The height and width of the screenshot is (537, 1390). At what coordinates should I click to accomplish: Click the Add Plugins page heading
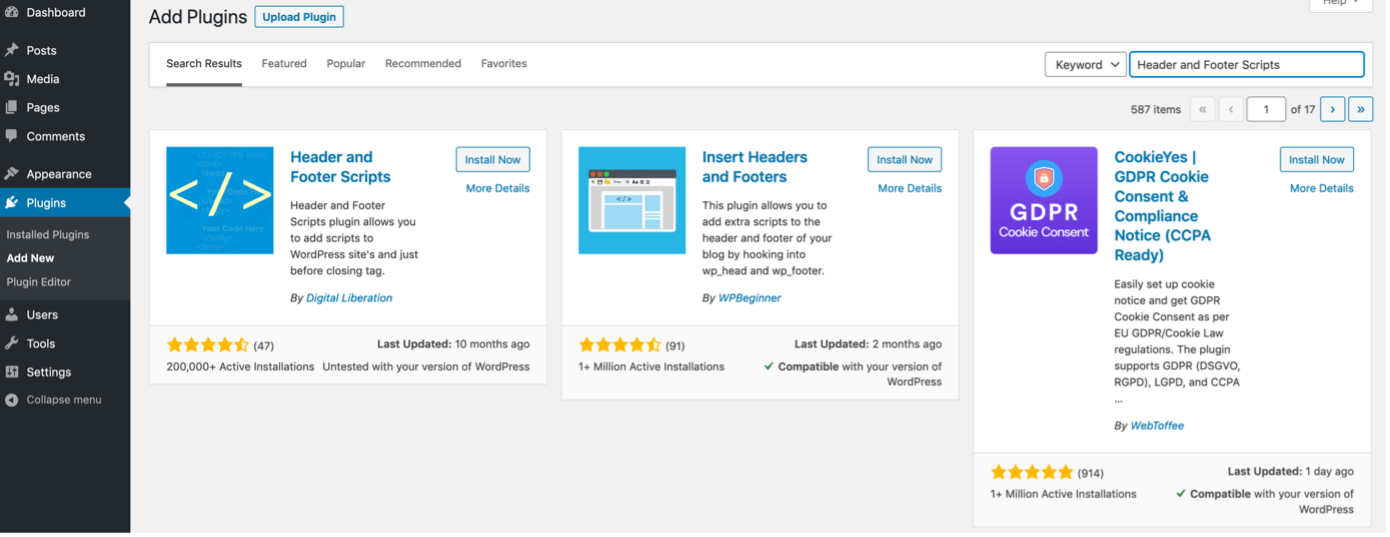point(198,17)
